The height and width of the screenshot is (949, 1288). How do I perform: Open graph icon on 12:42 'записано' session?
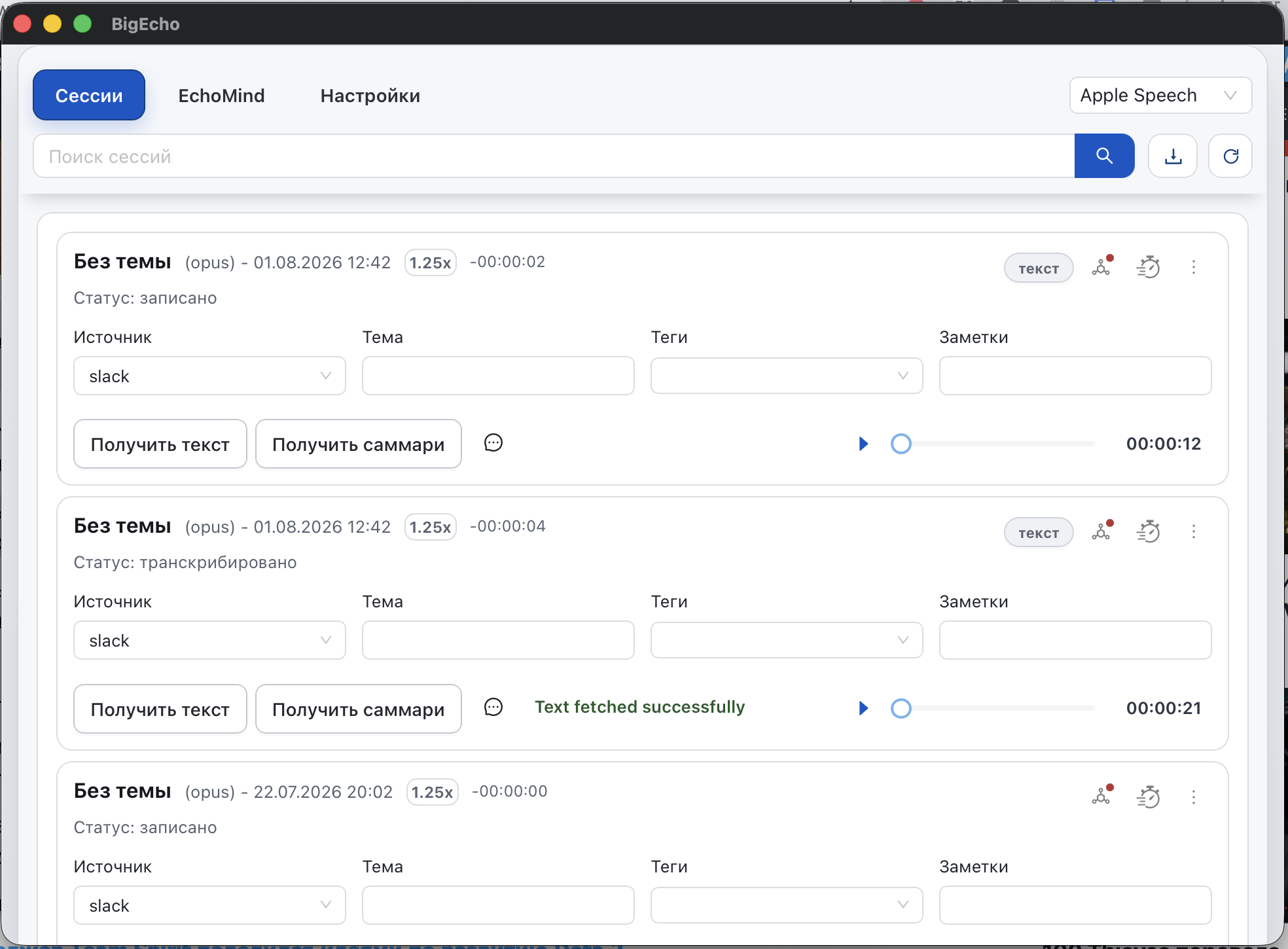click(1102, 266)
